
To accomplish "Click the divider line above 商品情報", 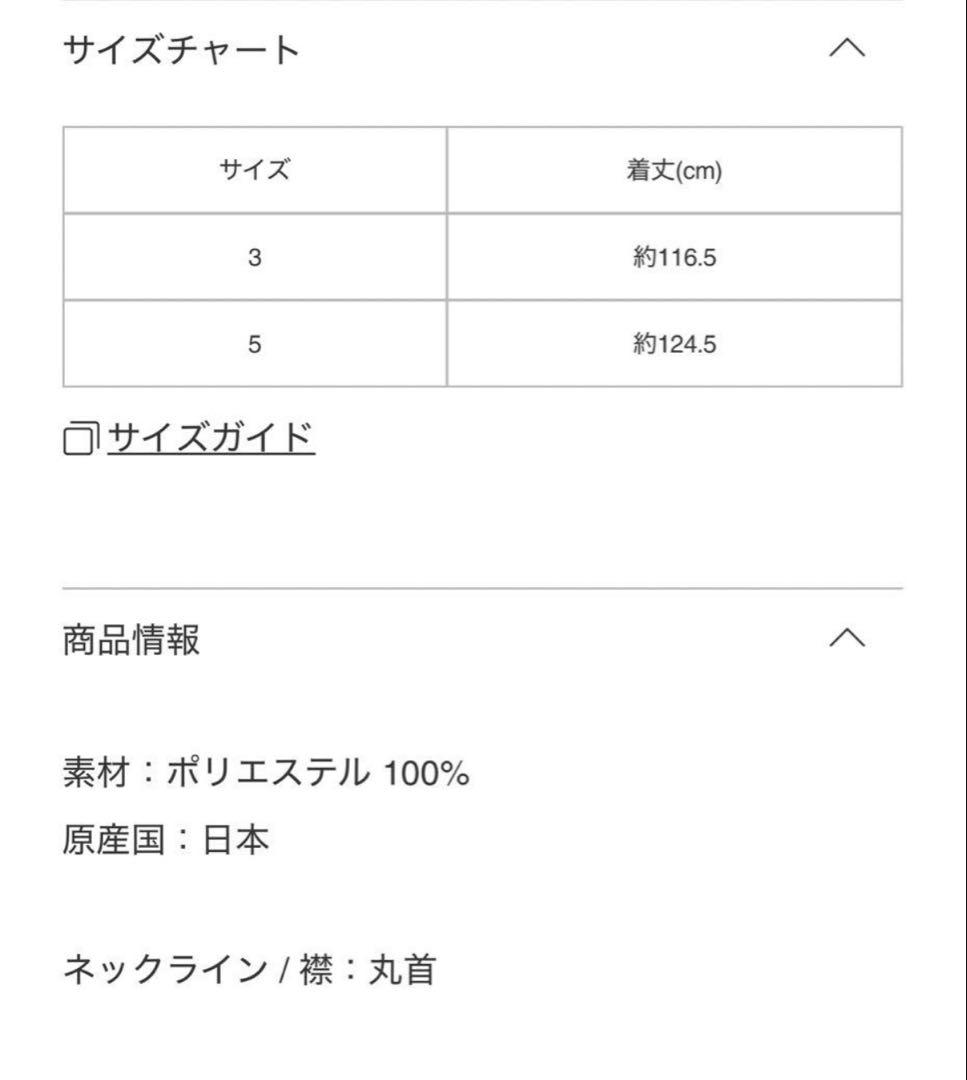I will [483, 585].
